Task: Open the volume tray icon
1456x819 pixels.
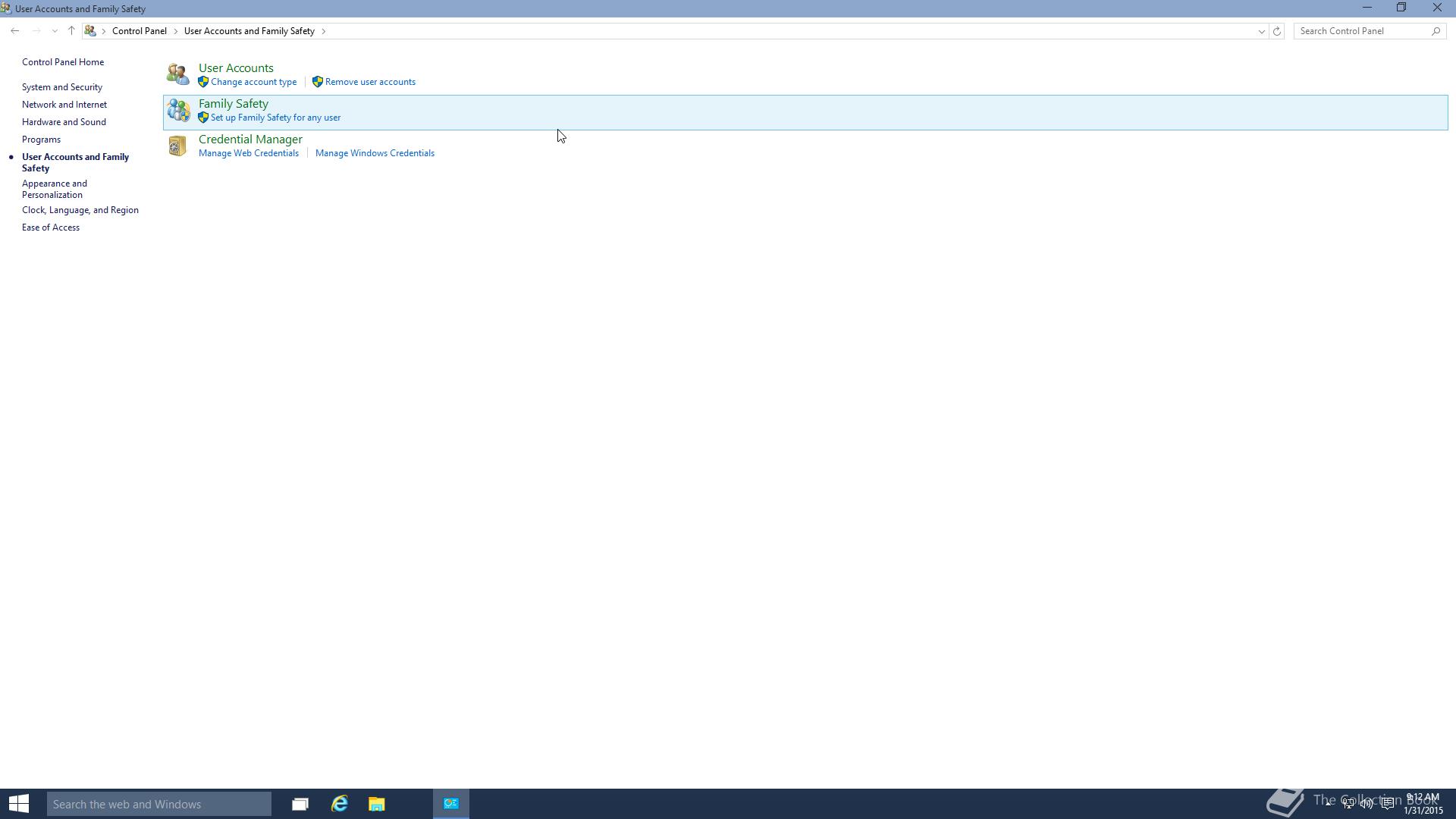Action: pyautogui.click(x=1367, y=804)
